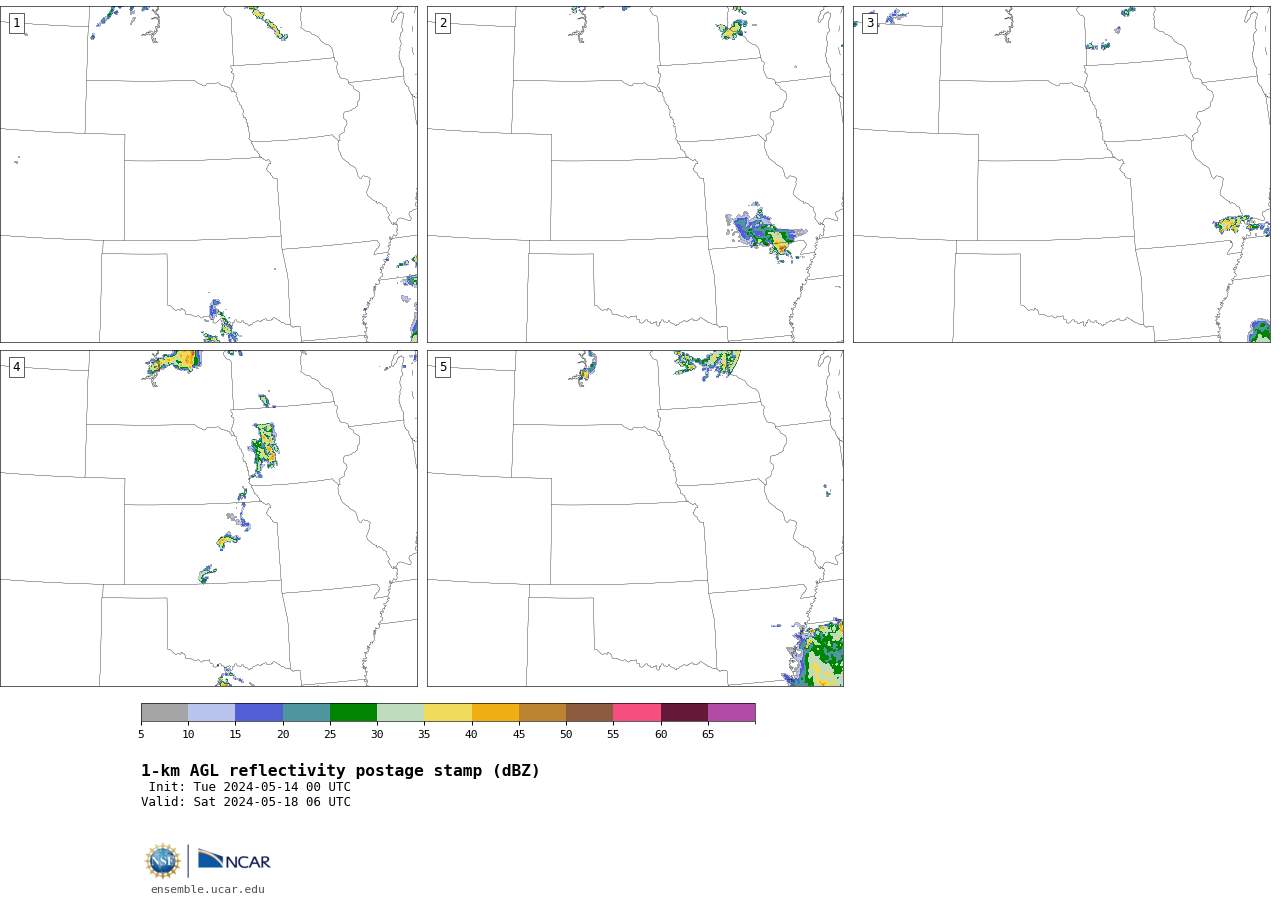Click the colorbar tick label 35

[x=424, y=735]
